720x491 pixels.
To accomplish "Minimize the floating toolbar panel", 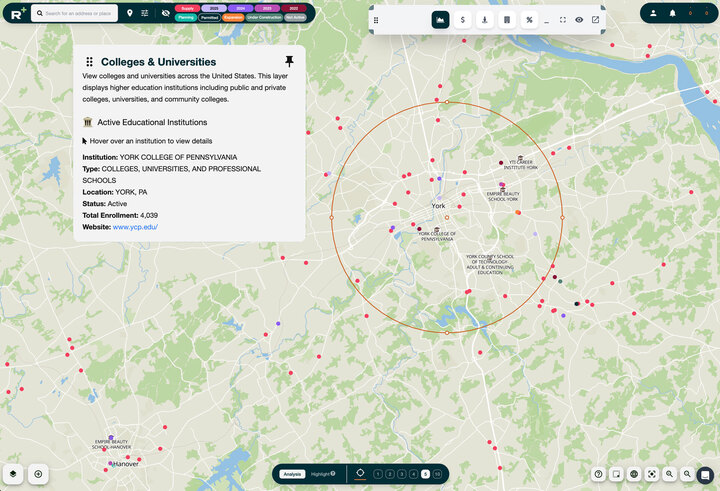I will click(x=547, y=20).
